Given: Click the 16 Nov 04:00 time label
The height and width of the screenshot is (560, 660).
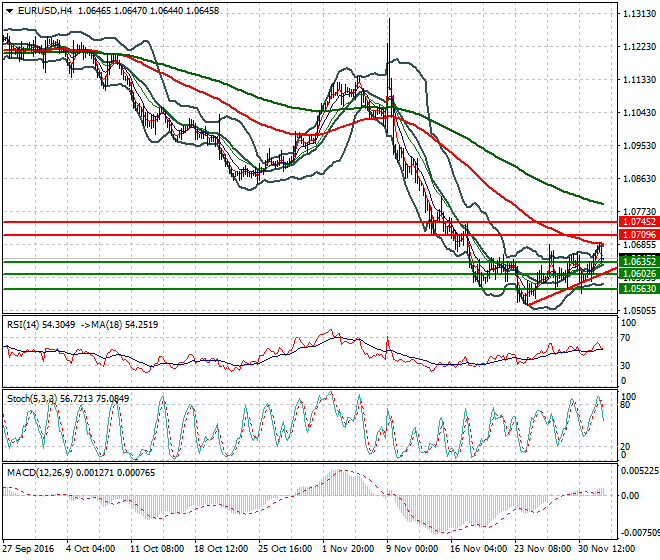Looking at the screenshot, I should pos(479,549).
